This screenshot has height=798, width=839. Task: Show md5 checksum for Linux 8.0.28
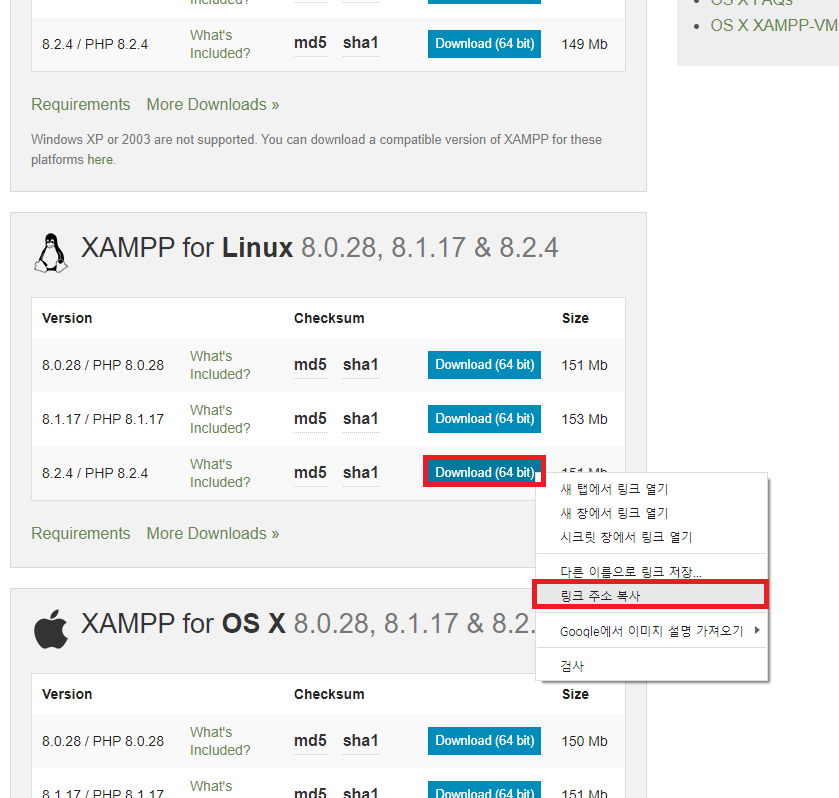(x=310, y=365)
